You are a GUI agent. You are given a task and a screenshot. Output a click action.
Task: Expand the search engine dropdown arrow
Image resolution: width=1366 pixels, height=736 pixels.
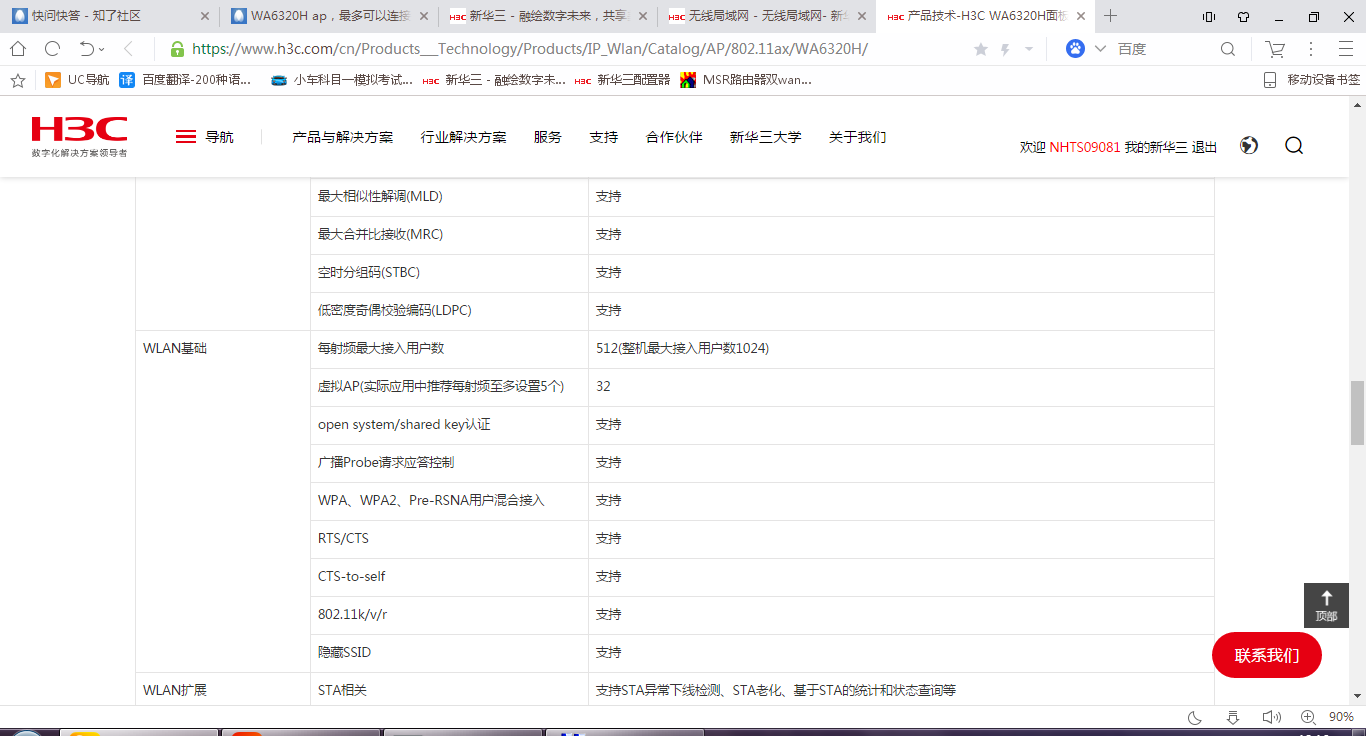1100,49
